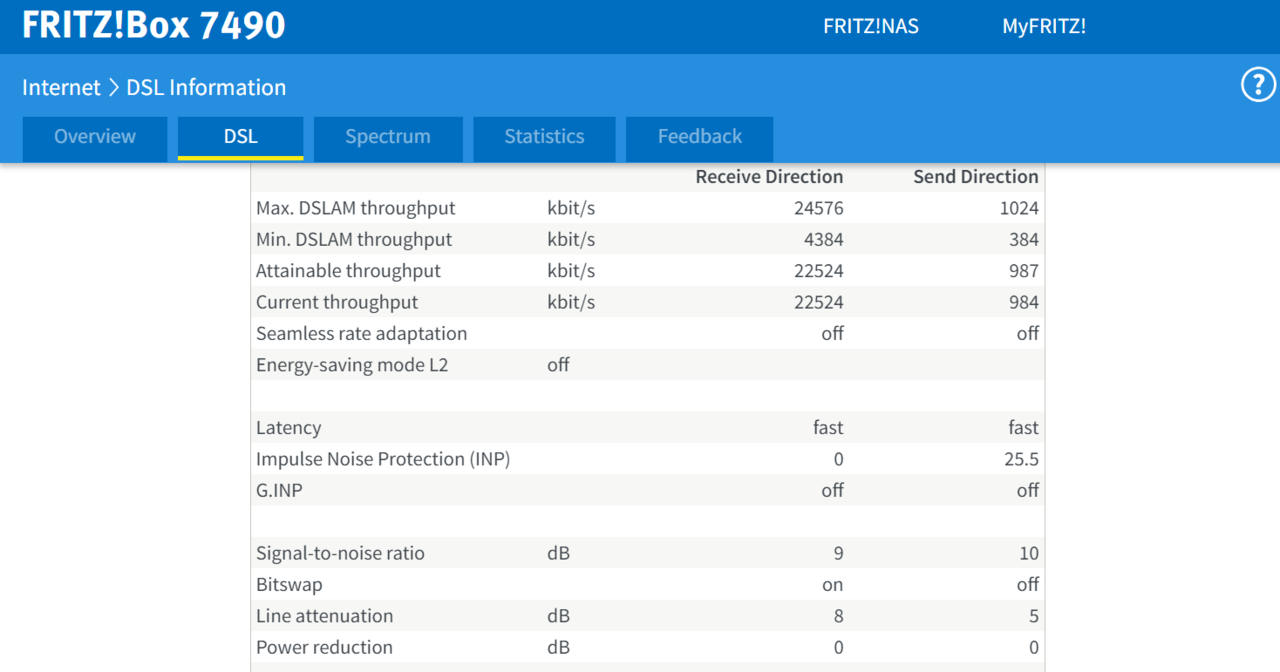Click the Receive Direction column header
This screenshot has height=672, width=1280.
tap(769, 177)
